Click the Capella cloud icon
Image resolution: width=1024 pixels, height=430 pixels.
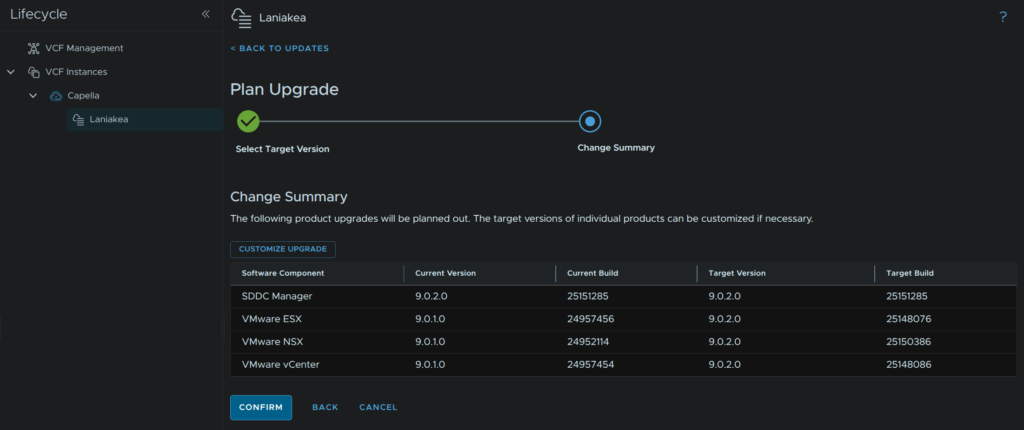pos(56,96)
